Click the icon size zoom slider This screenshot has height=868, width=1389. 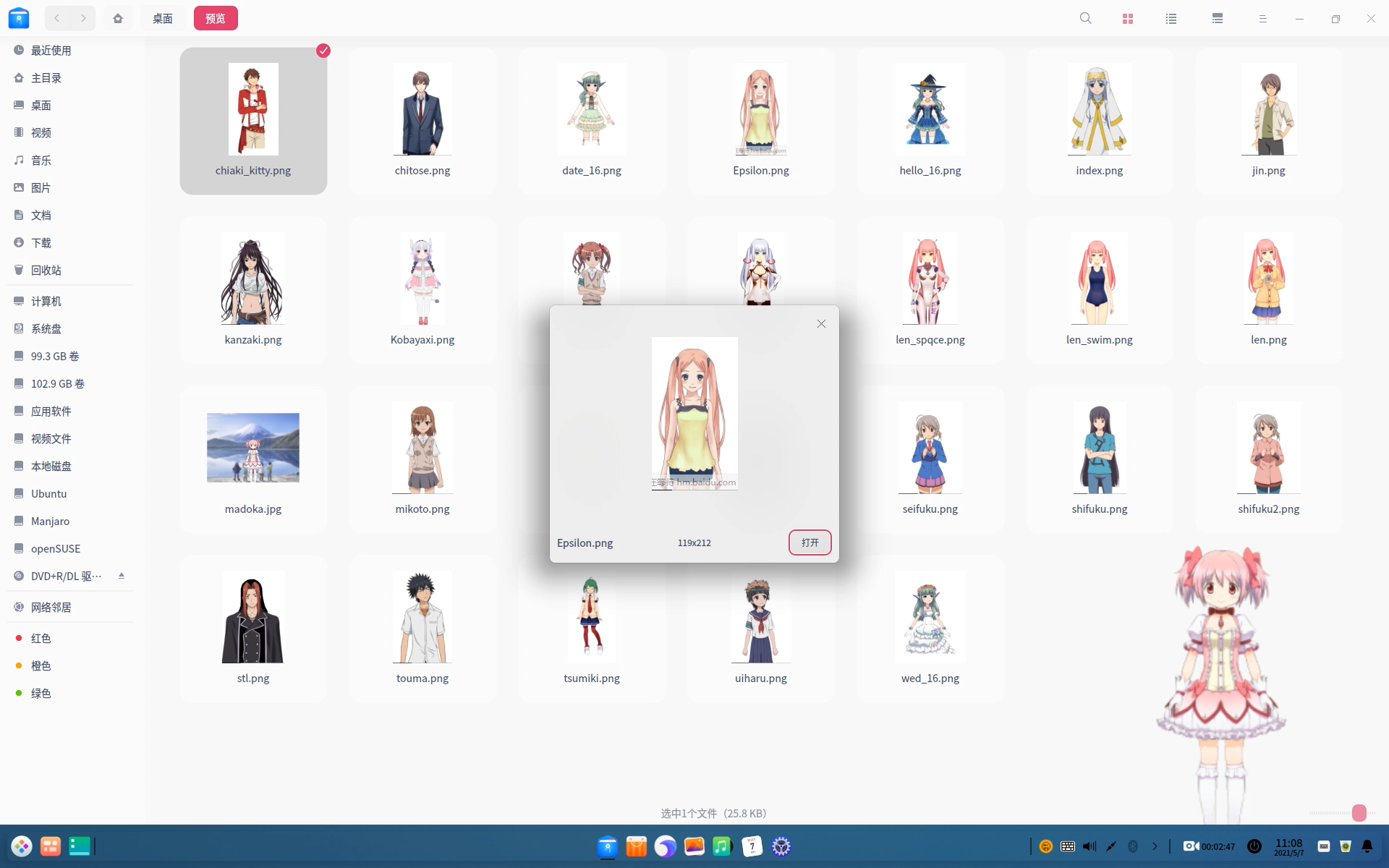coord(1359,813)
